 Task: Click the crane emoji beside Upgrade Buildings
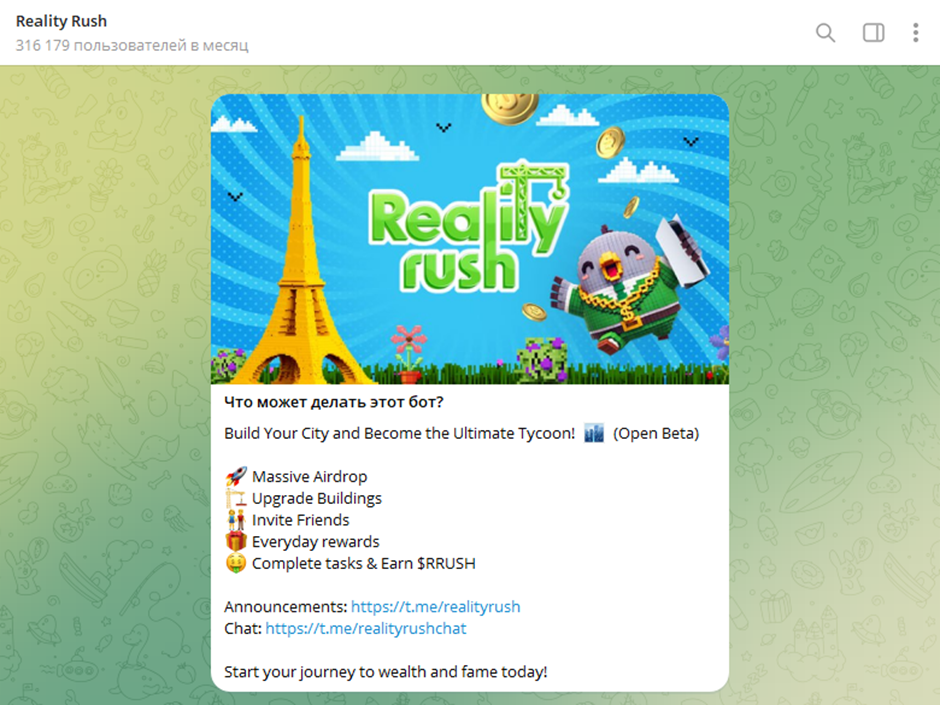click(236, 498)
